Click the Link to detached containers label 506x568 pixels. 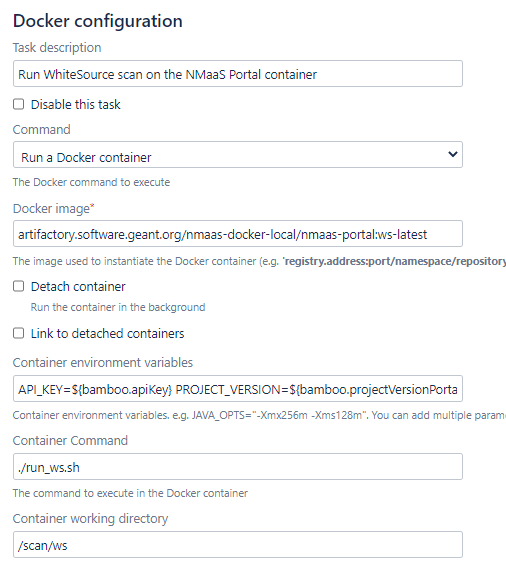(108, 334)
